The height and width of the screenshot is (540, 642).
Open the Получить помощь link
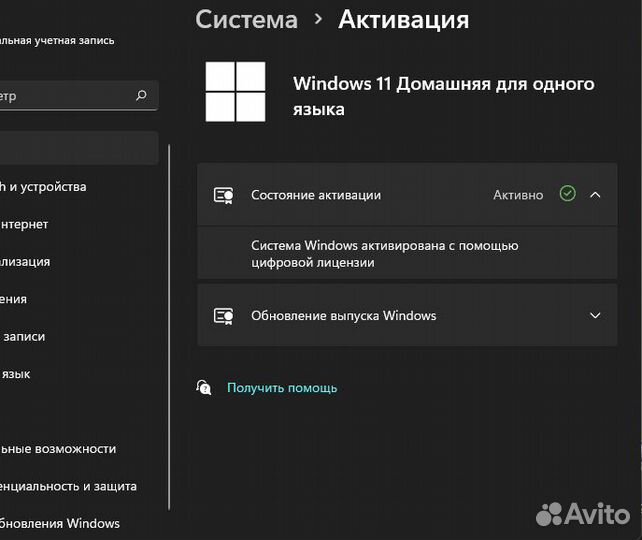(282, 388)
